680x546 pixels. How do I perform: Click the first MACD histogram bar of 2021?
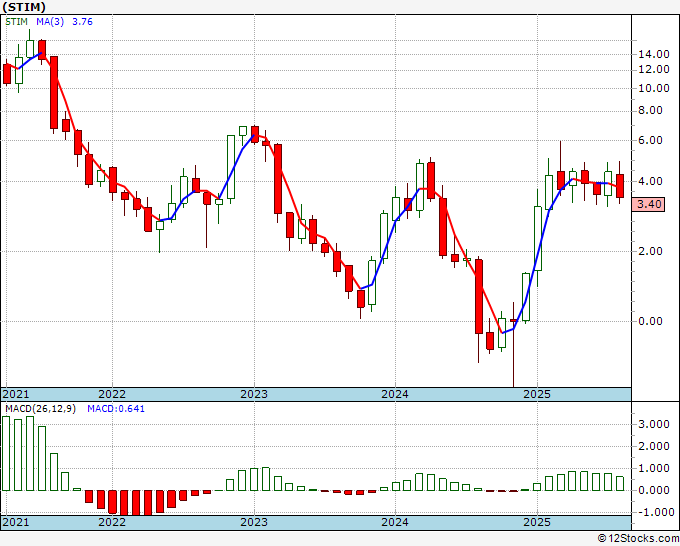6,454
